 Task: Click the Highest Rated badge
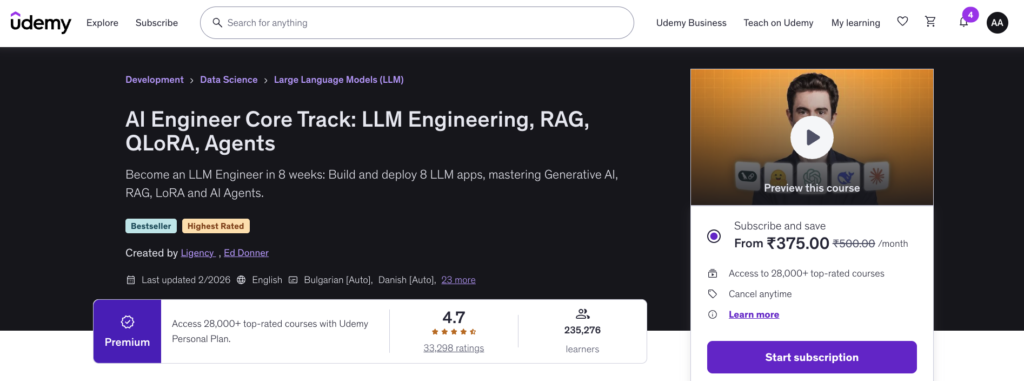(x=216, y=226)
